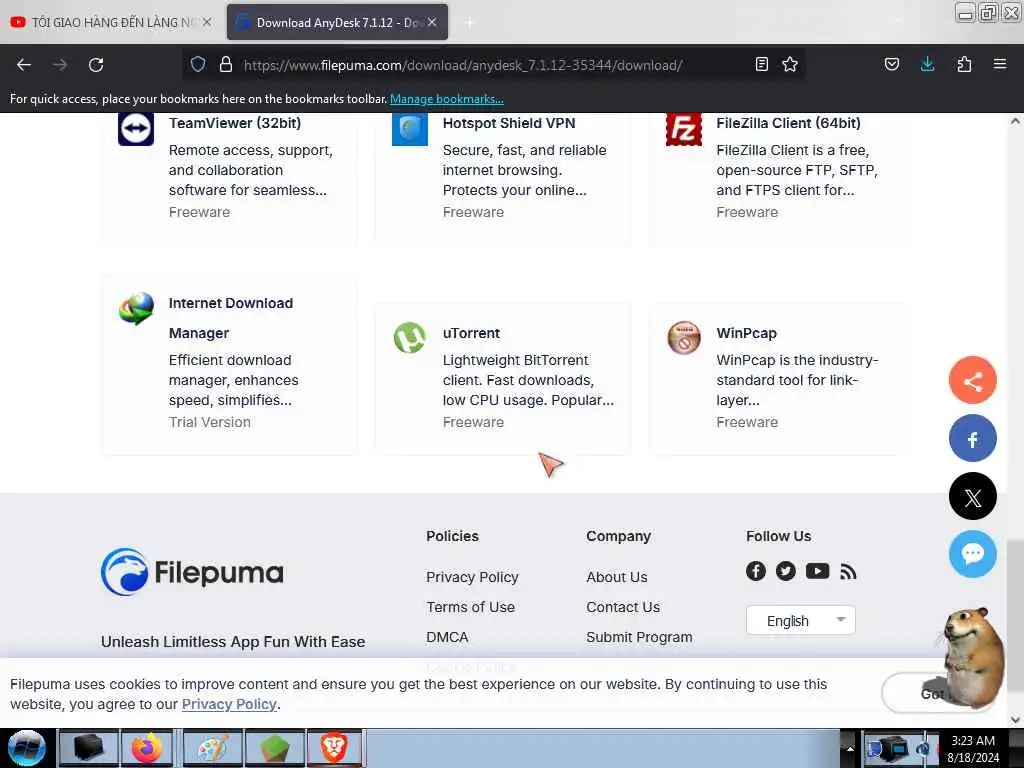This screenshot has width=1024, height=768.
Task: Open the FileZilla Client (64bit) title link
Action: click(x=788, y=123)
